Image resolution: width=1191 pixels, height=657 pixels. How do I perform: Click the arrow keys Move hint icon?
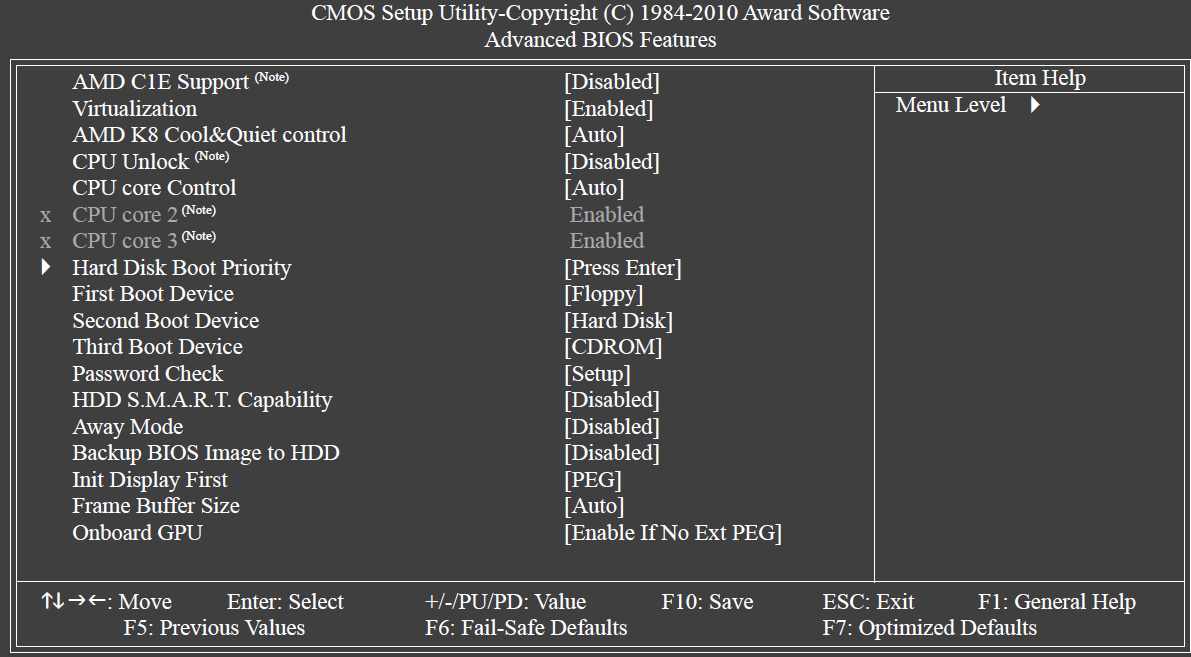pyautogui.click(x=74, y=601)
